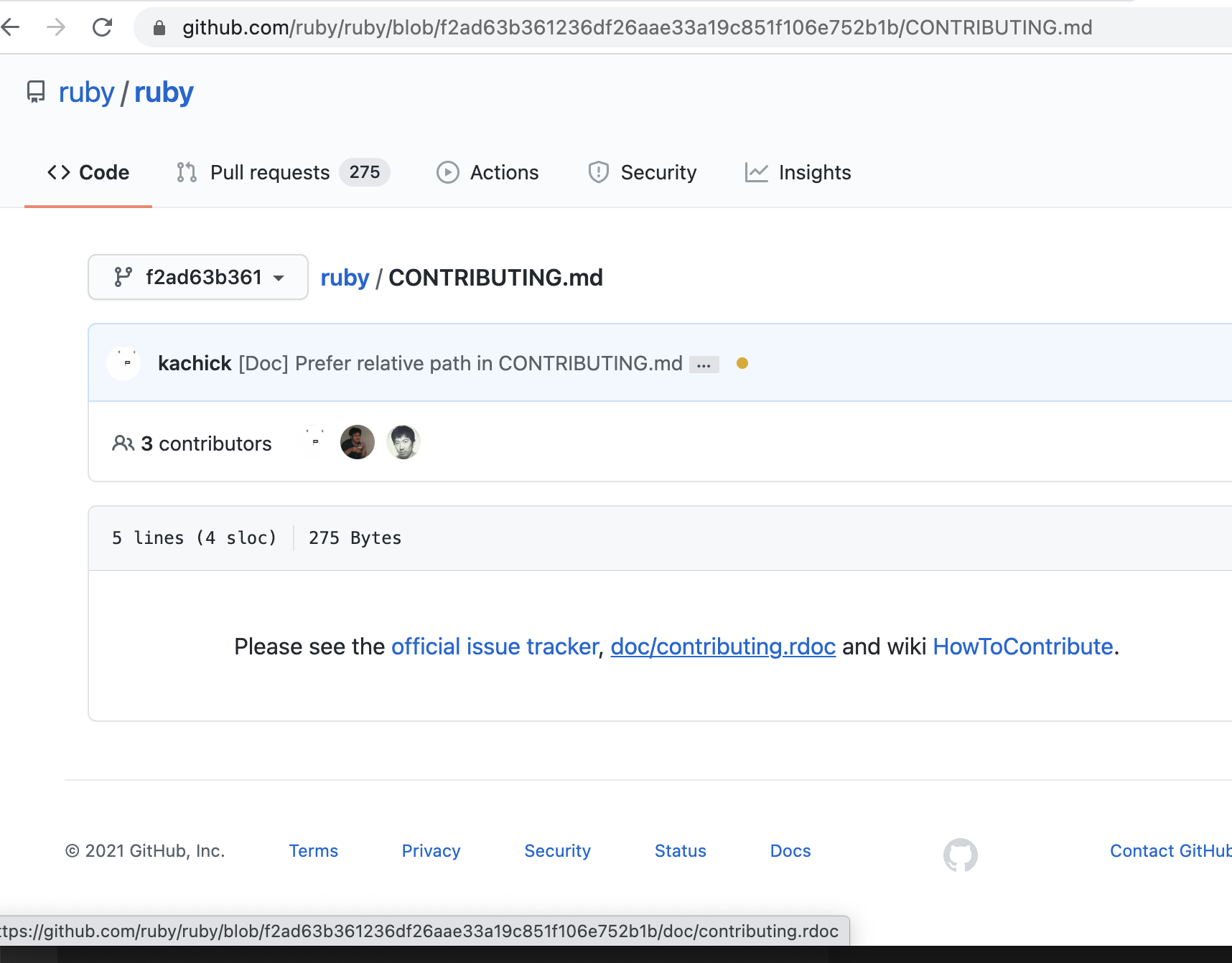Image resolution: width=1232 pixels, height=963 pixels.
Task: Open the Insights tab
Action: [x=798, y=172]
